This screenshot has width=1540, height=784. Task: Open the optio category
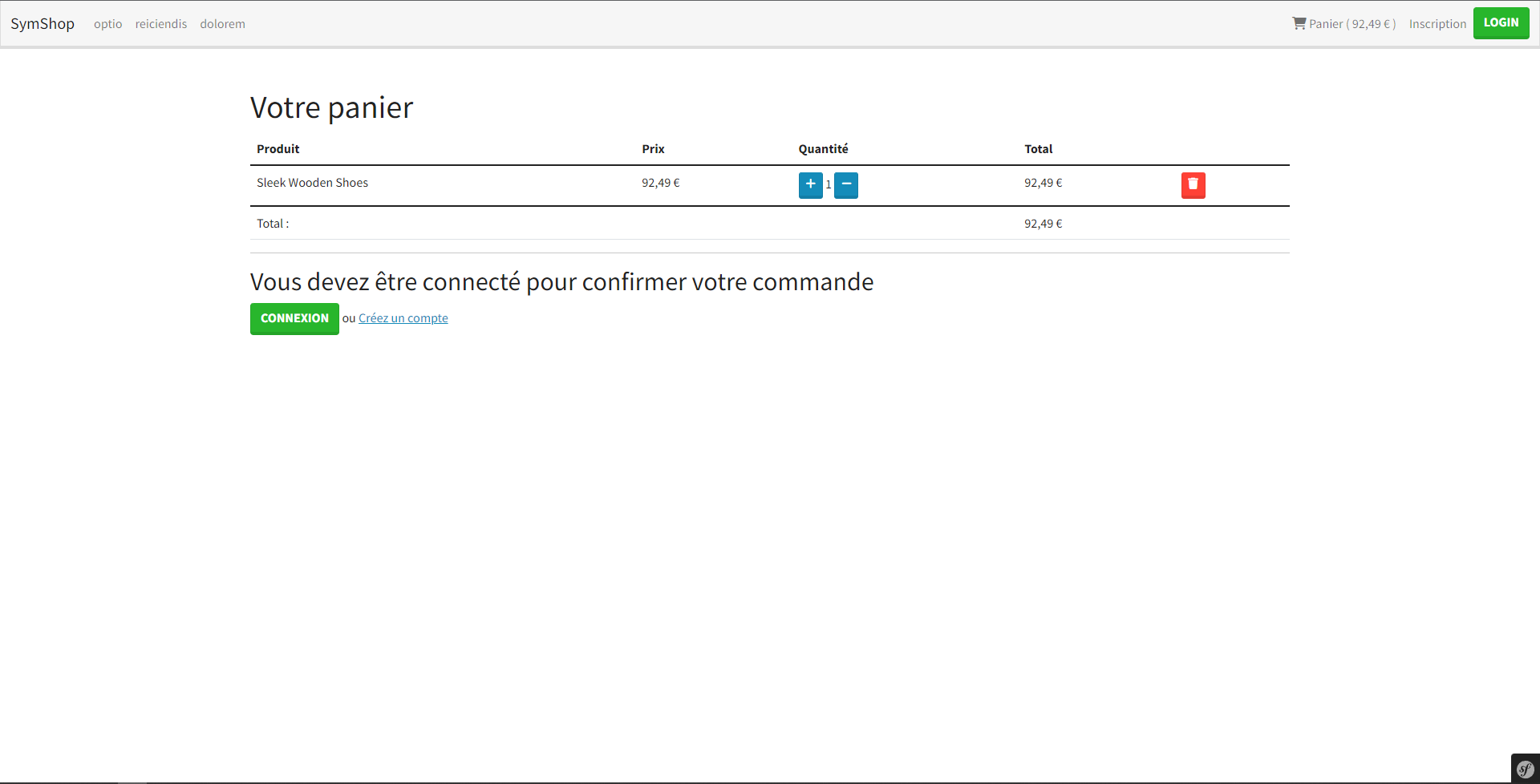point(107,24)
